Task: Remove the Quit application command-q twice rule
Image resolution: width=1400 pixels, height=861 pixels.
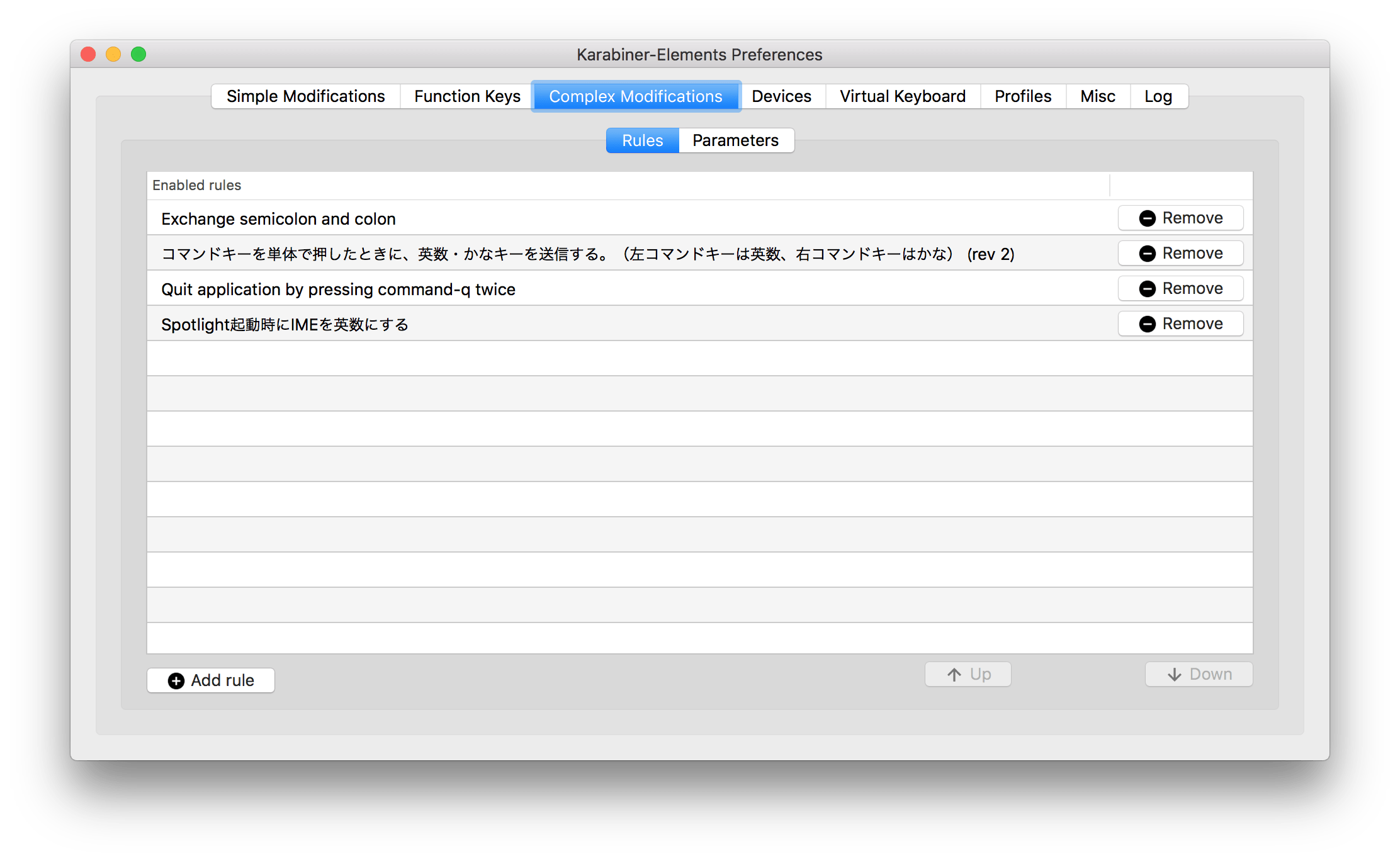Action: tap(1180, 288)
